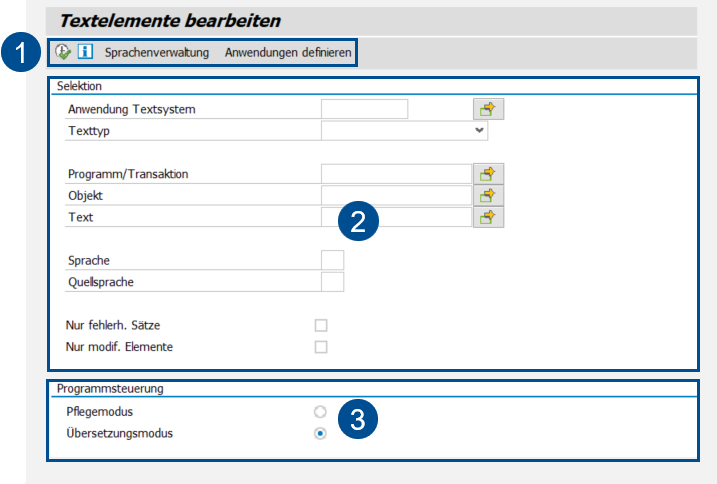Open multiple selection for Objekt
The height and width of the screenshot is (484, 717).
pyautogui.click(x=488, y=195)
